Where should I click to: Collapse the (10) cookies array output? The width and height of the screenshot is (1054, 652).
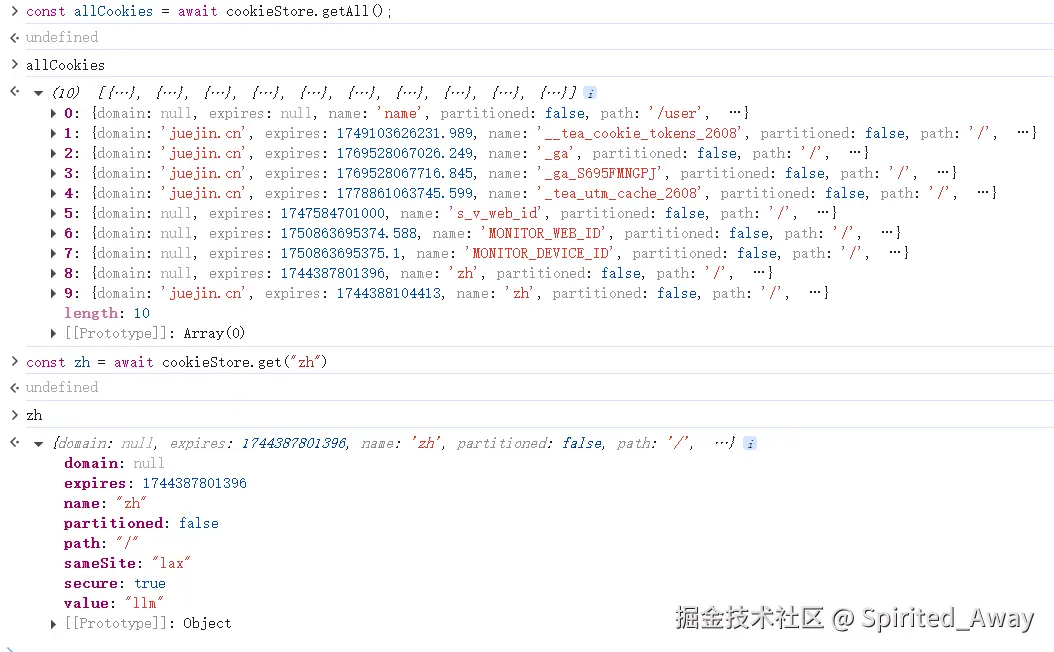click(x=38, y=93)
